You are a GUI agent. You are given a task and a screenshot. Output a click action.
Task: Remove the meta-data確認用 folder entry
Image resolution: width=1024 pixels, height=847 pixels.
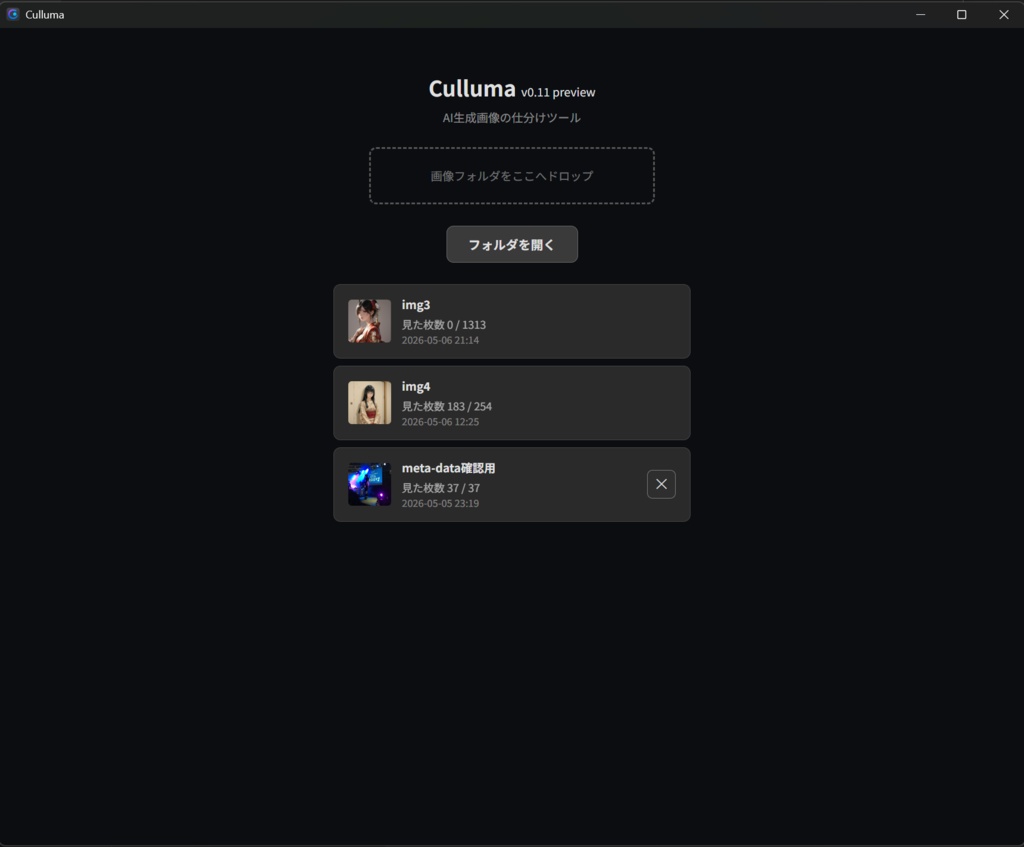[x=661, y=484]
